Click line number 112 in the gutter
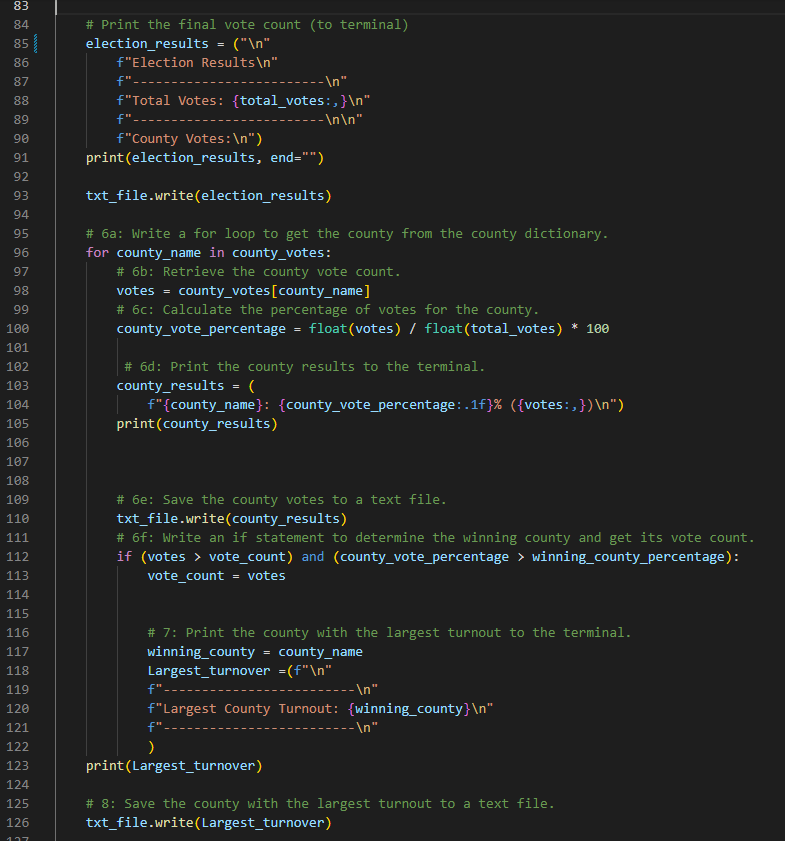 pyautogui.click(x=17, y=557)
